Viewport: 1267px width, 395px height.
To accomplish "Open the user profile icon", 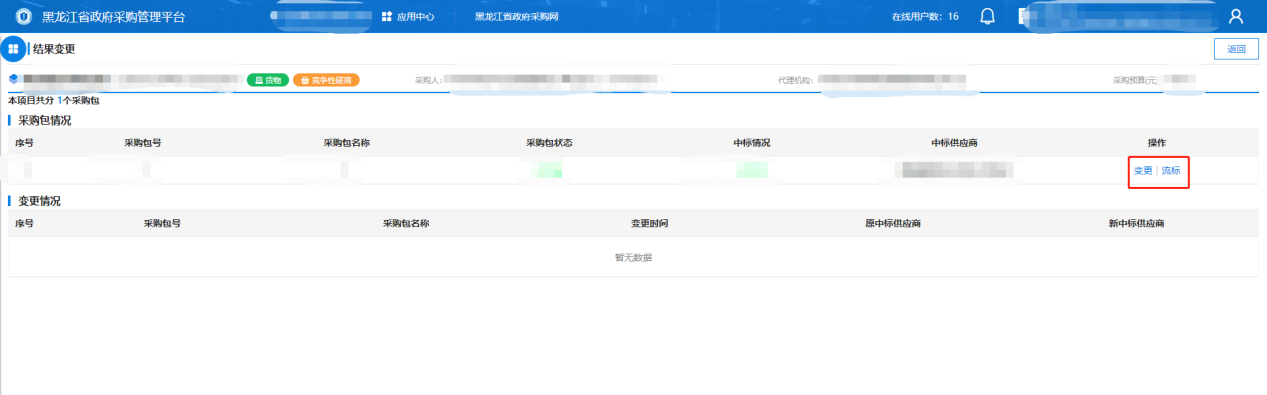I will click(1236, 16).
